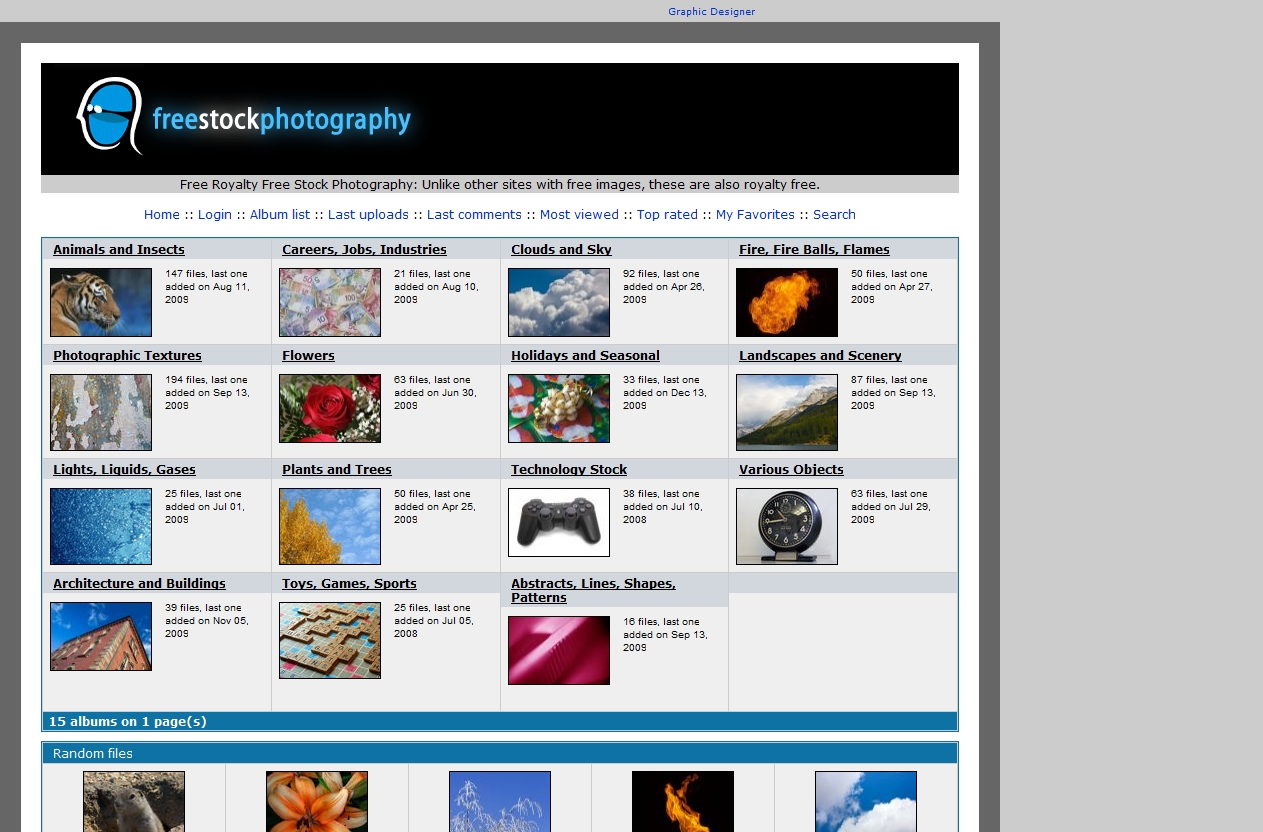Select the game controller thumbnail image

point(558,522)
